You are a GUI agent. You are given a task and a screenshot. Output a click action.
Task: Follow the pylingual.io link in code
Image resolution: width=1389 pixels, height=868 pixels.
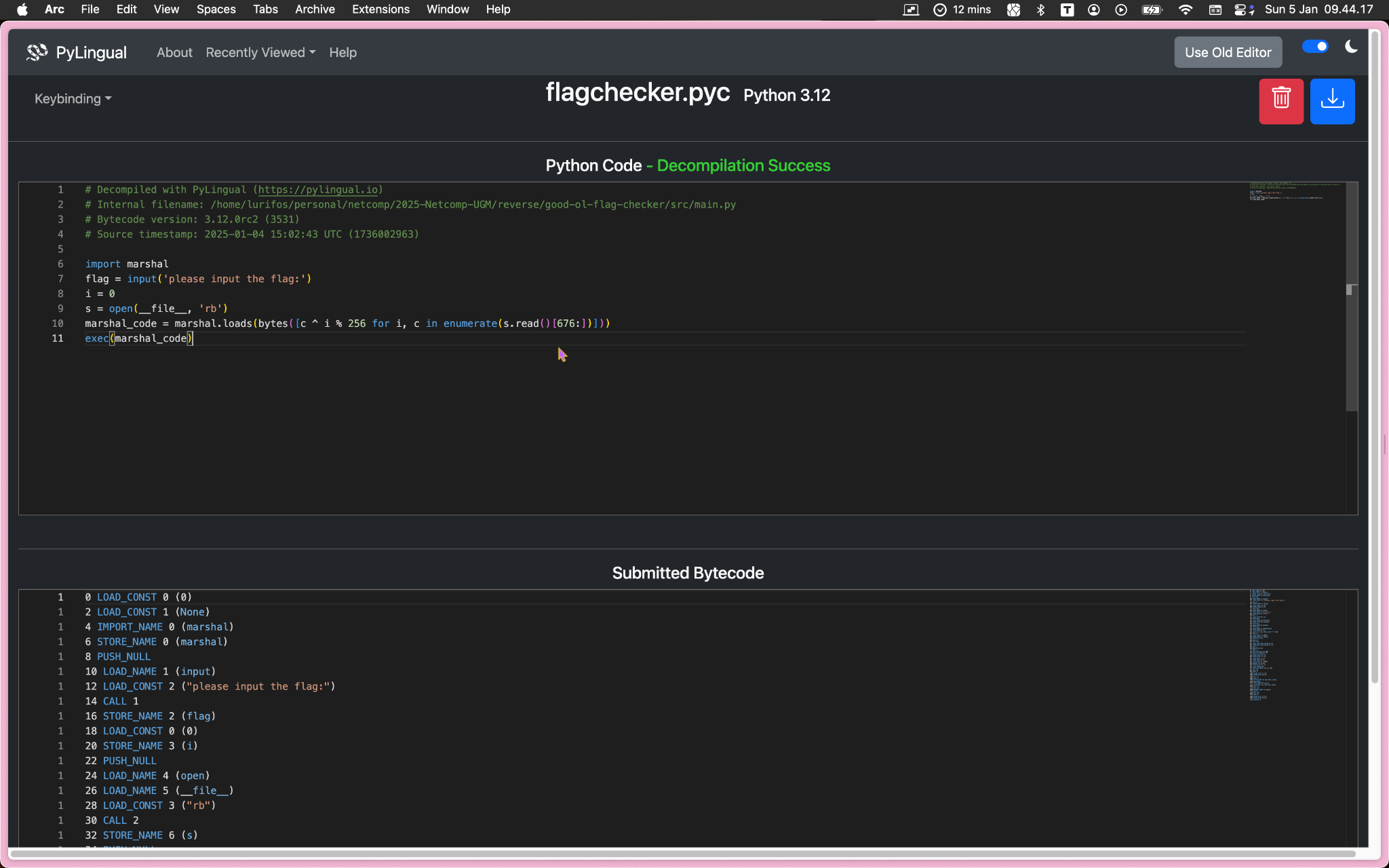(x=317, y=190)
